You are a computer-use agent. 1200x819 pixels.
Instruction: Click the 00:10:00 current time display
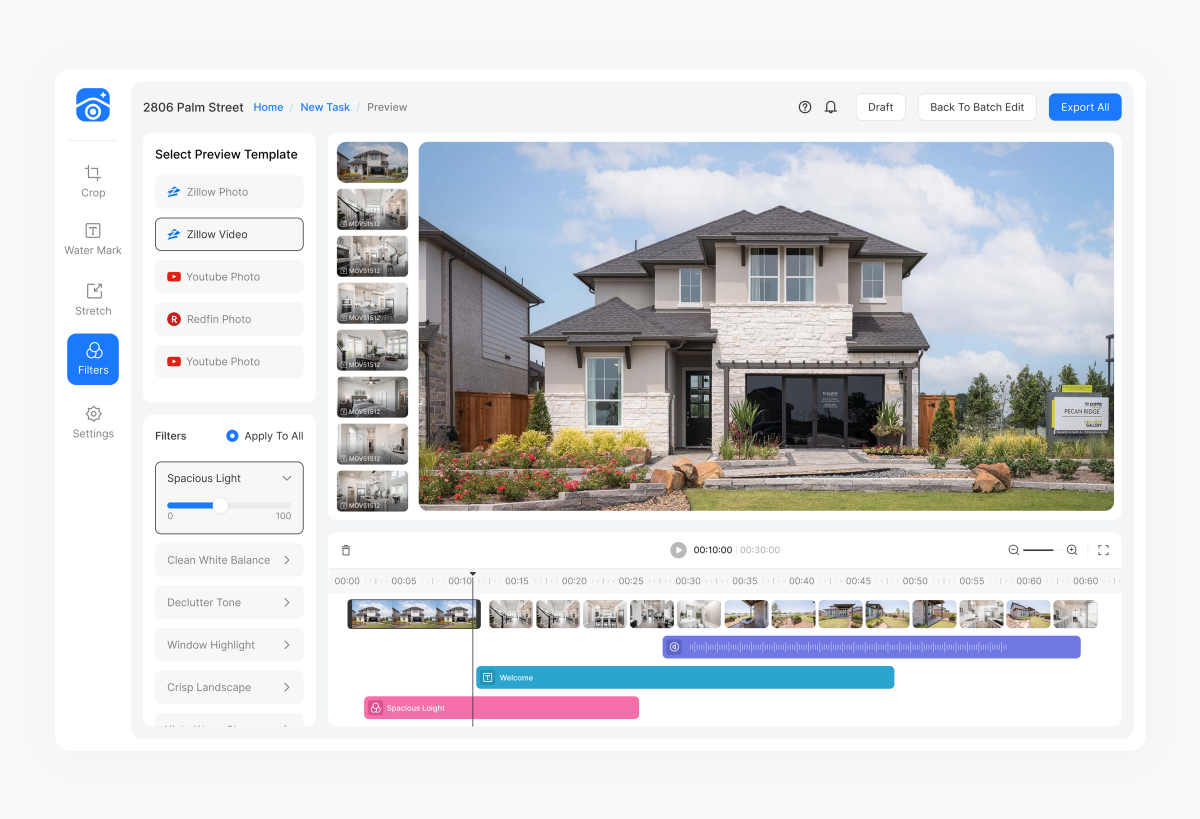coord(713,550)
